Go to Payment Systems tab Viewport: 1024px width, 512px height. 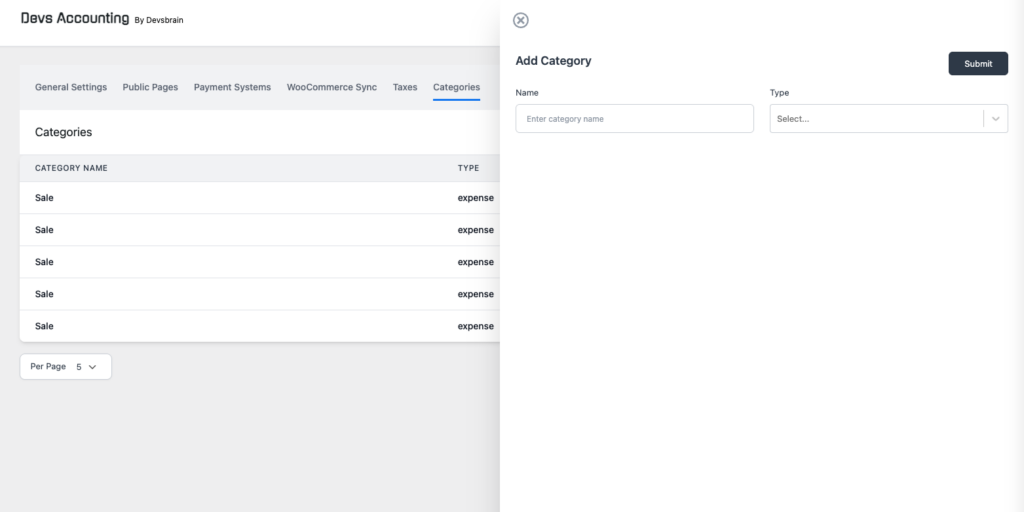tap(232, 87)
